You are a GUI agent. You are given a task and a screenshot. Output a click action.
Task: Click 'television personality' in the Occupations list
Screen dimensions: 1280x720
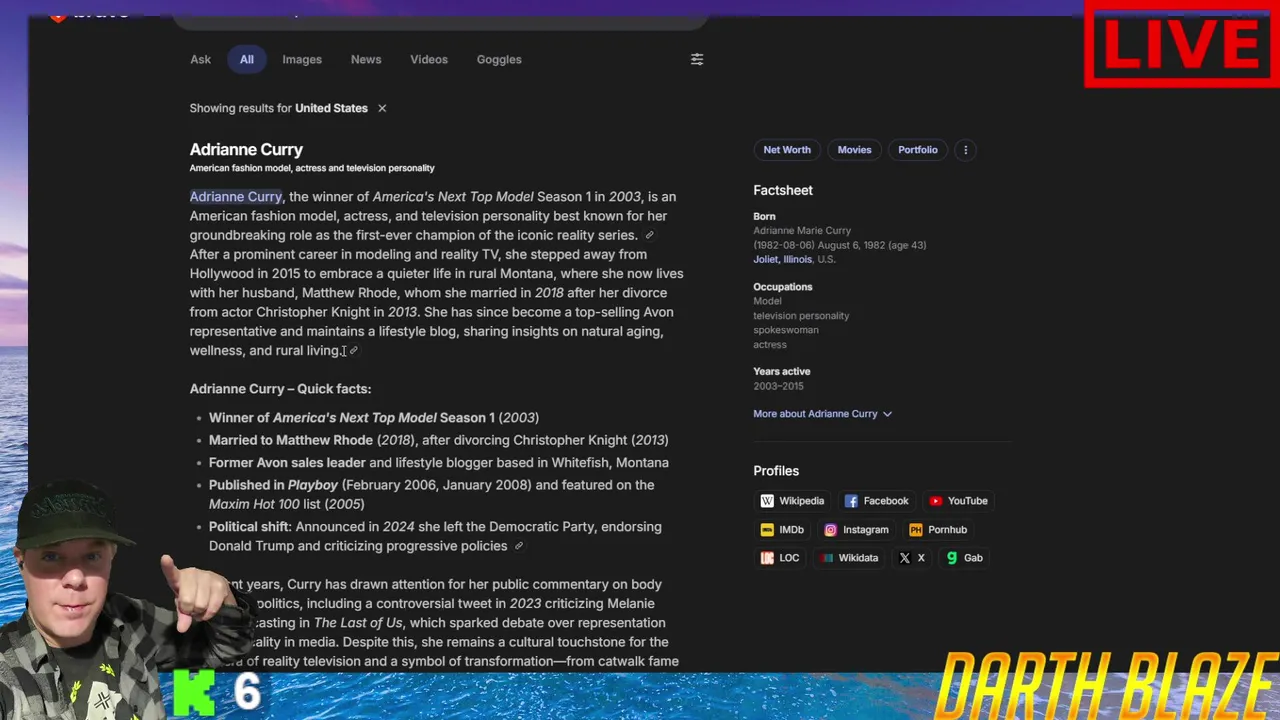point(801,316)
